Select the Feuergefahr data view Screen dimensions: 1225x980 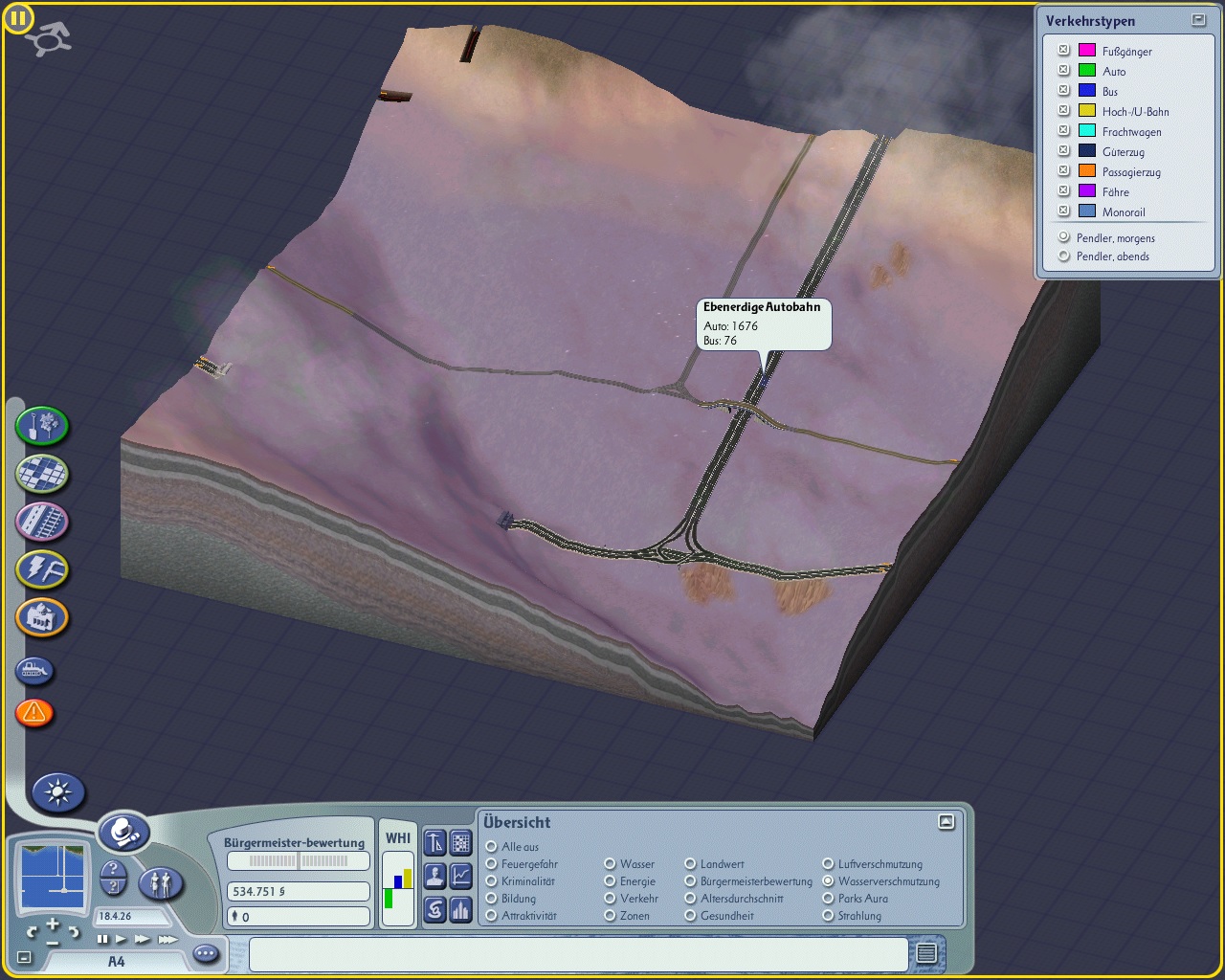pyautogui.click(x=491, y=863)
